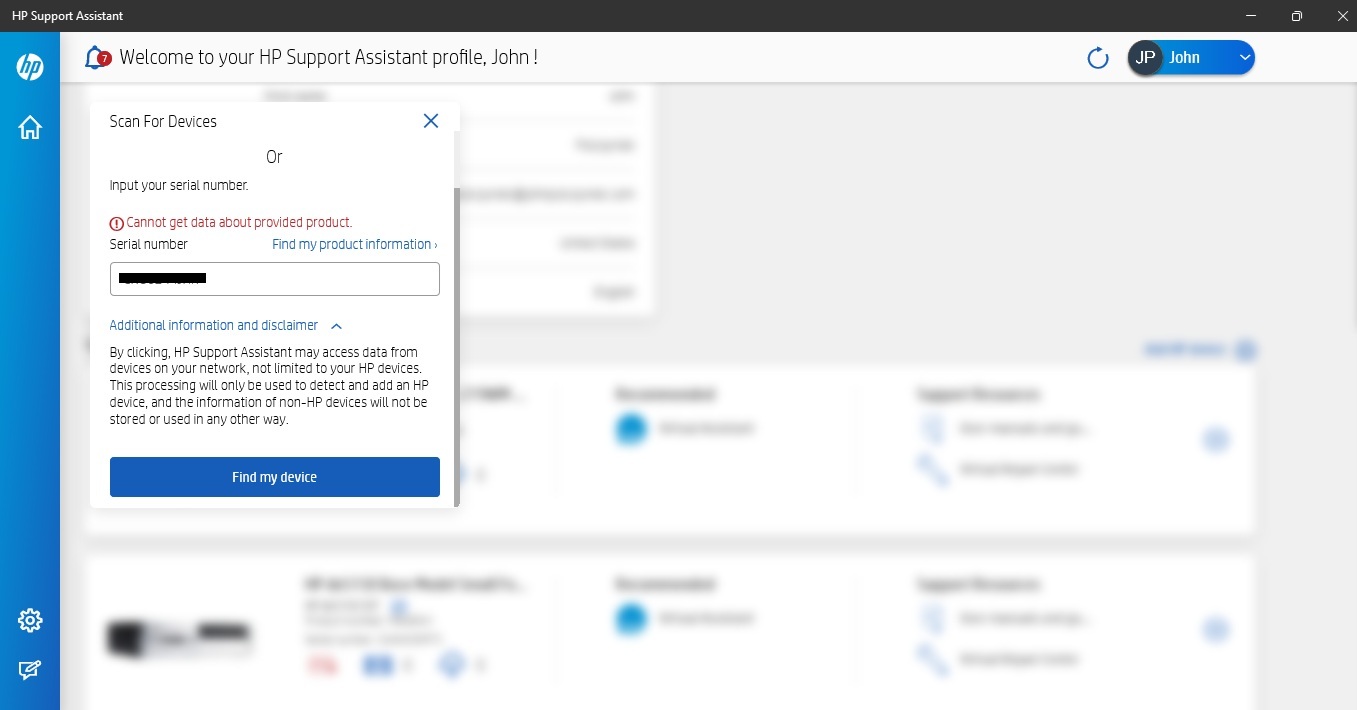Click the Find my device button
Viewport: 1357px width, 710px height.
(x=275, y=477)
